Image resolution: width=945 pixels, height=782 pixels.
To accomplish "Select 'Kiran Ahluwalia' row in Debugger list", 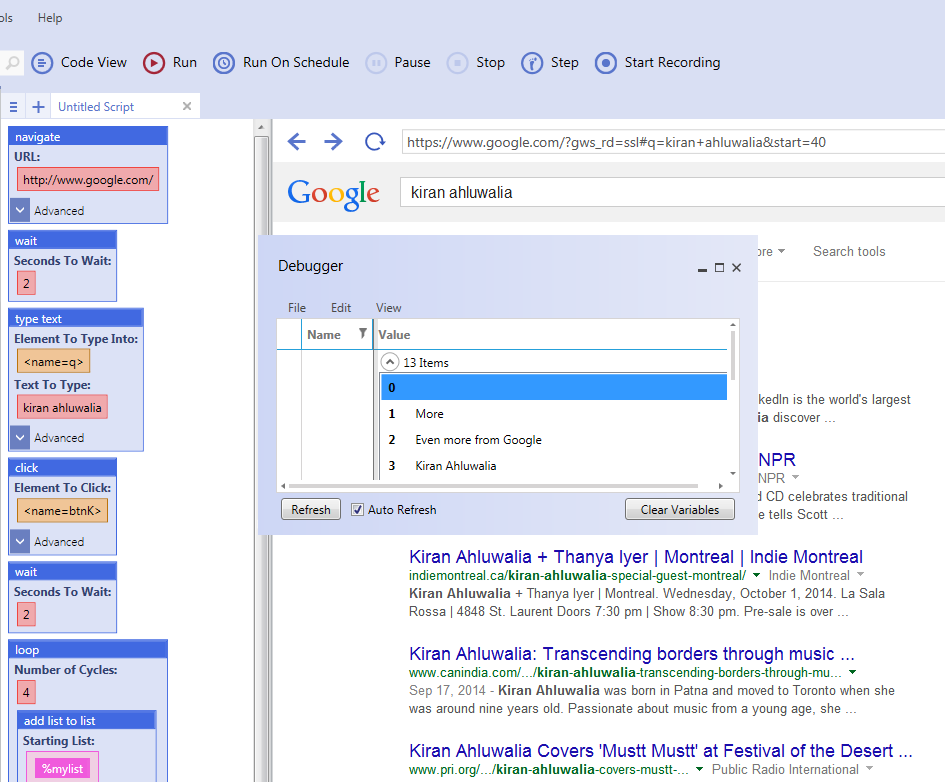I will [x=554, y=466].
